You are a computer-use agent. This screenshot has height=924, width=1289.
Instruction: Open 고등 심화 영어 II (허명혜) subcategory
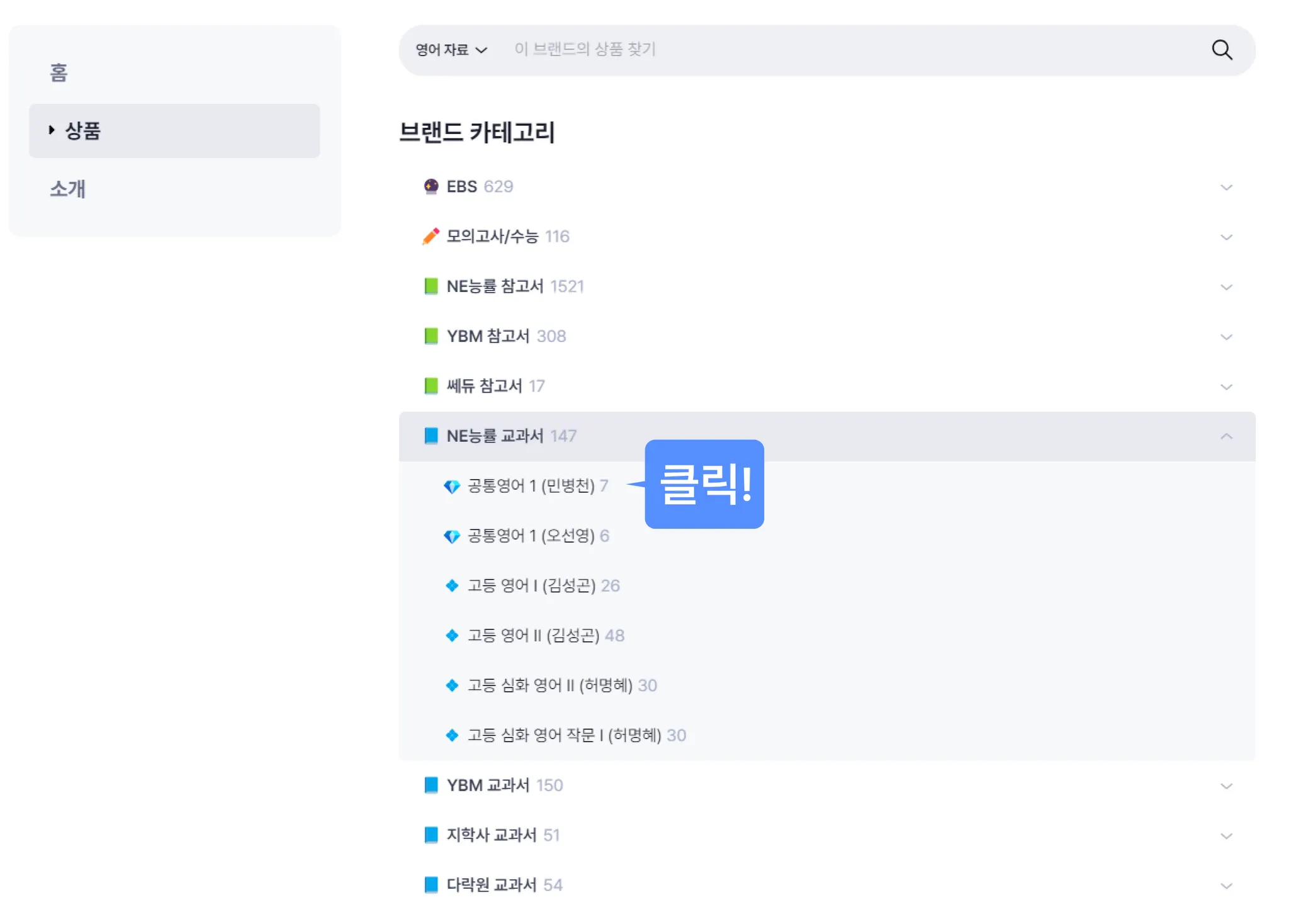(x=549, y=685)
